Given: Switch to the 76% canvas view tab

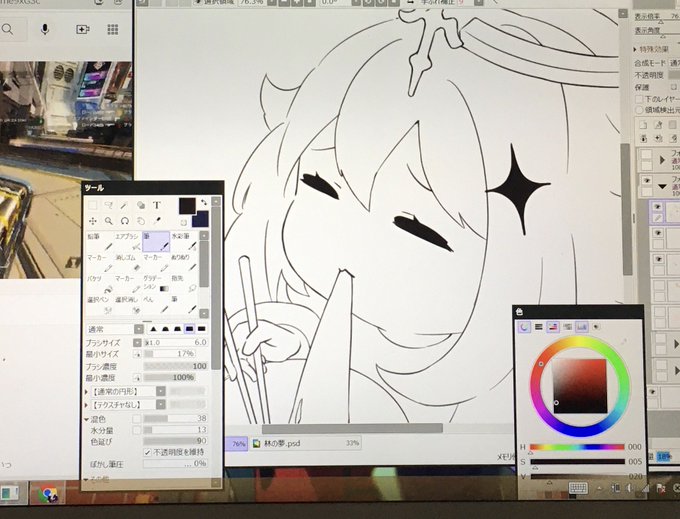Looking at the screenshot, I should pos(237,444).
